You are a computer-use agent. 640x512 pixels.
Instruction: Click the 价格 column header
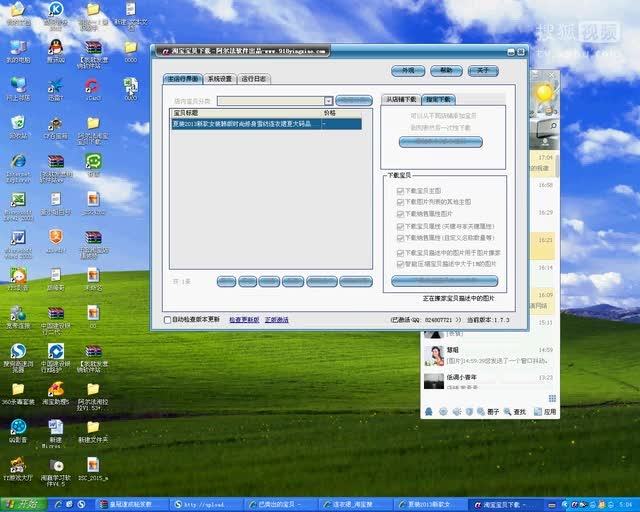tap(342, 113)
